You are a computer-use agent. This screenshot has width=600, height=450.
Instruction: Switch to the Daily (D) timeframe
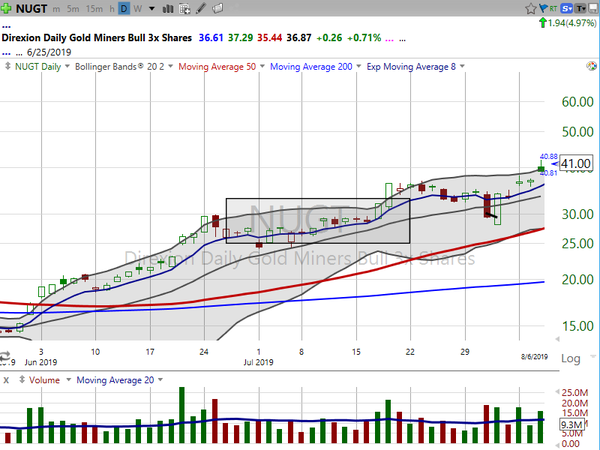[x=122, y=8]
